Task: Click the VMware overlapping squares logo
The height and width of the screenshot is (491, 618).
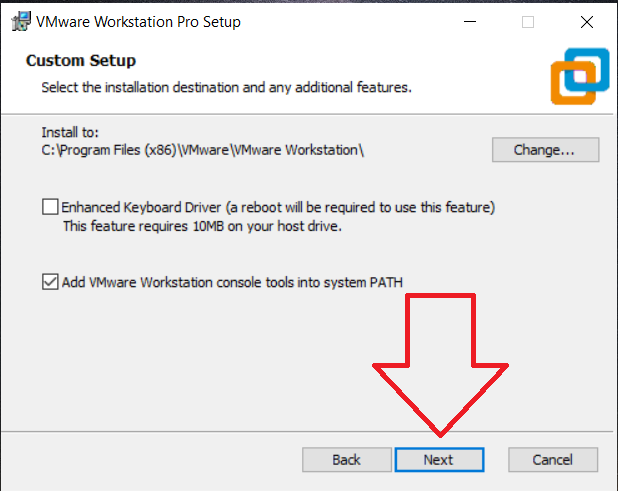Action: (x=580, y=74)
